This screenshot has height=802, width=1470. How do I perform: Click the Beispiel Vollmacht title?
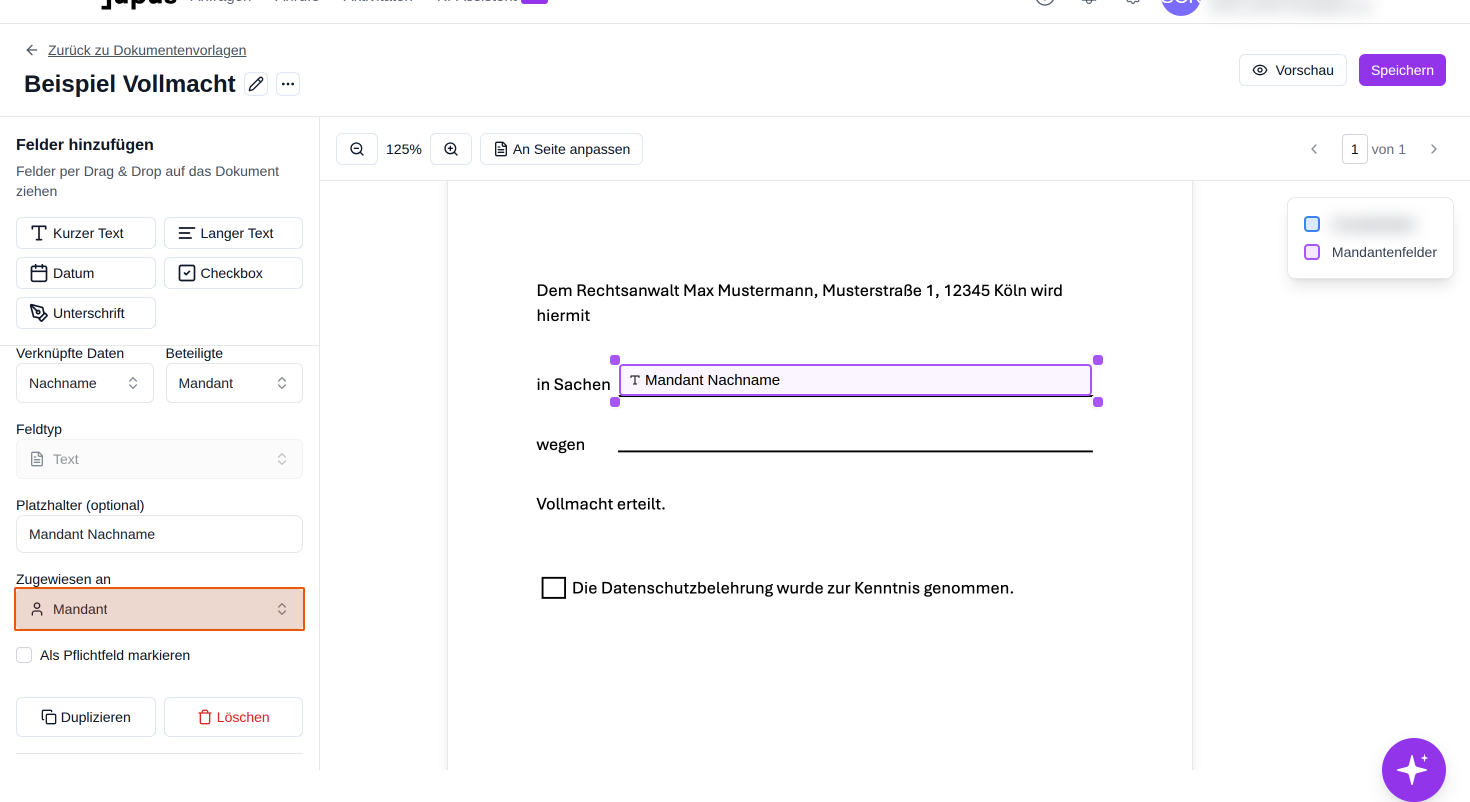[130, 84]
